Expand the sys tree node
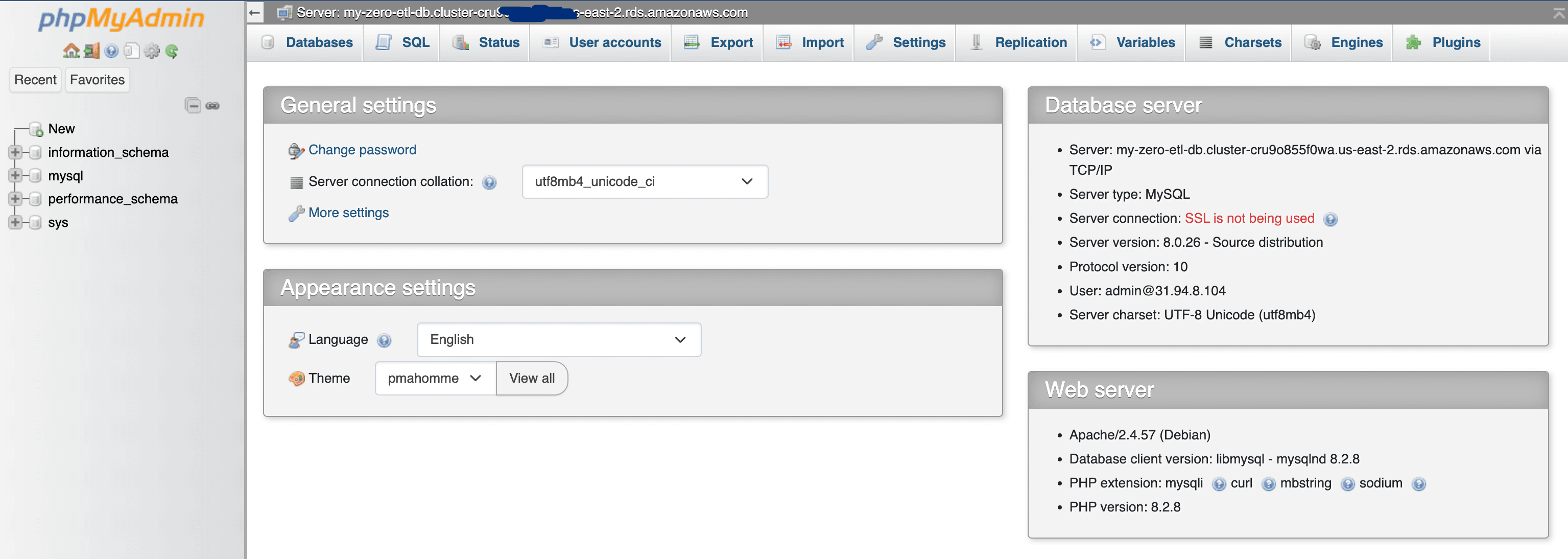 tap(15, 222)
